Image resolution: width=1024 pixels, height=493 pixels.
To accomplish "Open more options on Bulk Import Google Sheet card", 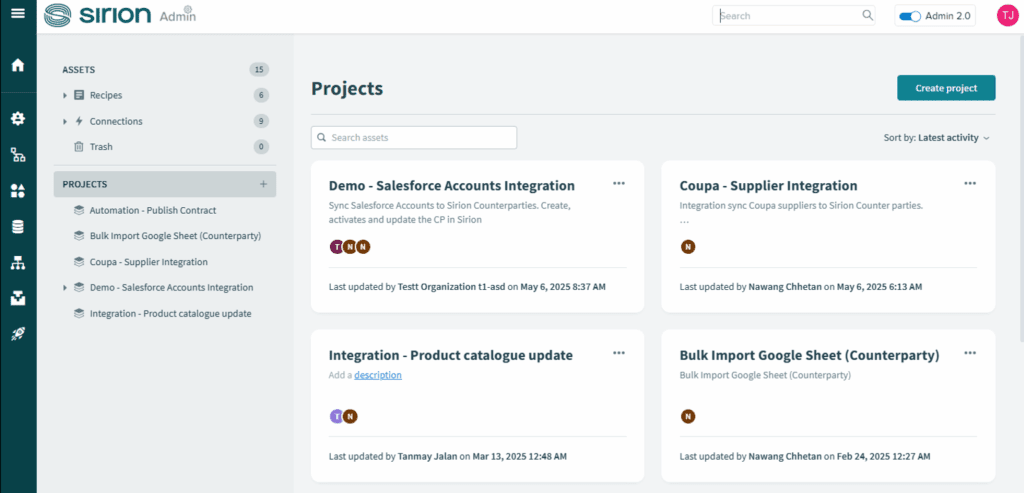I will click(x=970, y=353).
